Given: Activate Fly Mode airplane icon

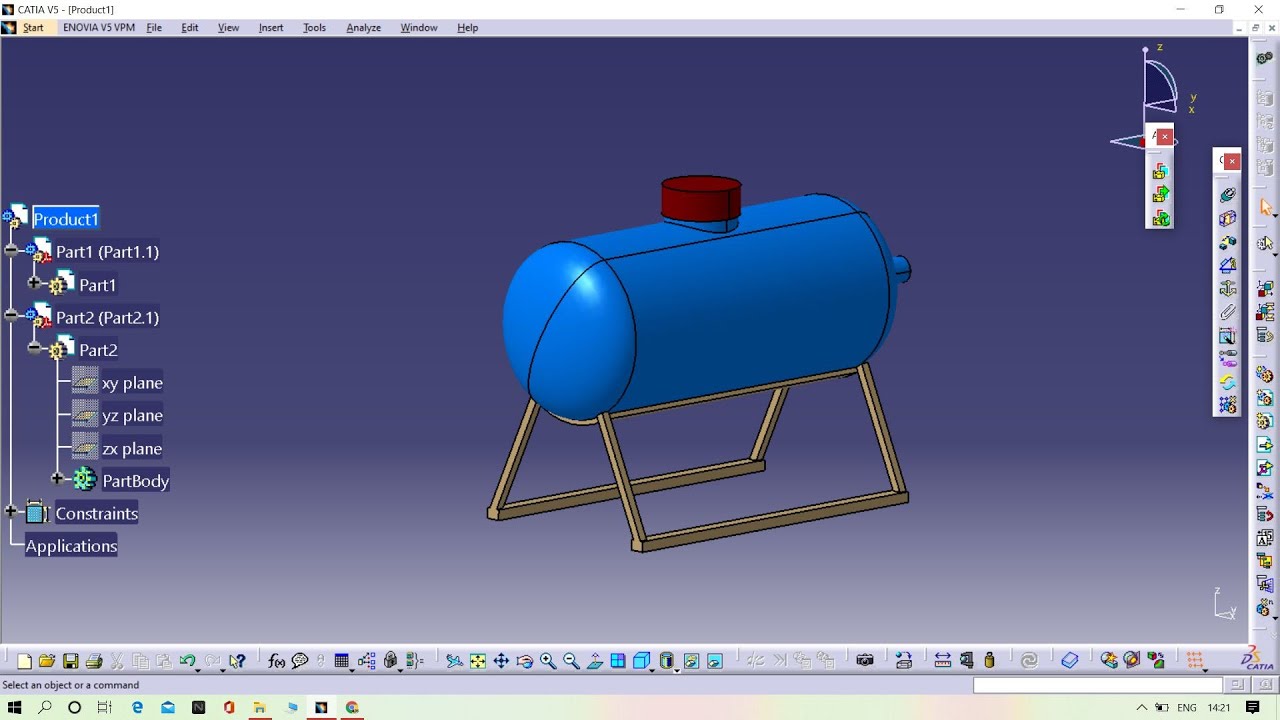Looking at the screenshot, I should (454, 661).
